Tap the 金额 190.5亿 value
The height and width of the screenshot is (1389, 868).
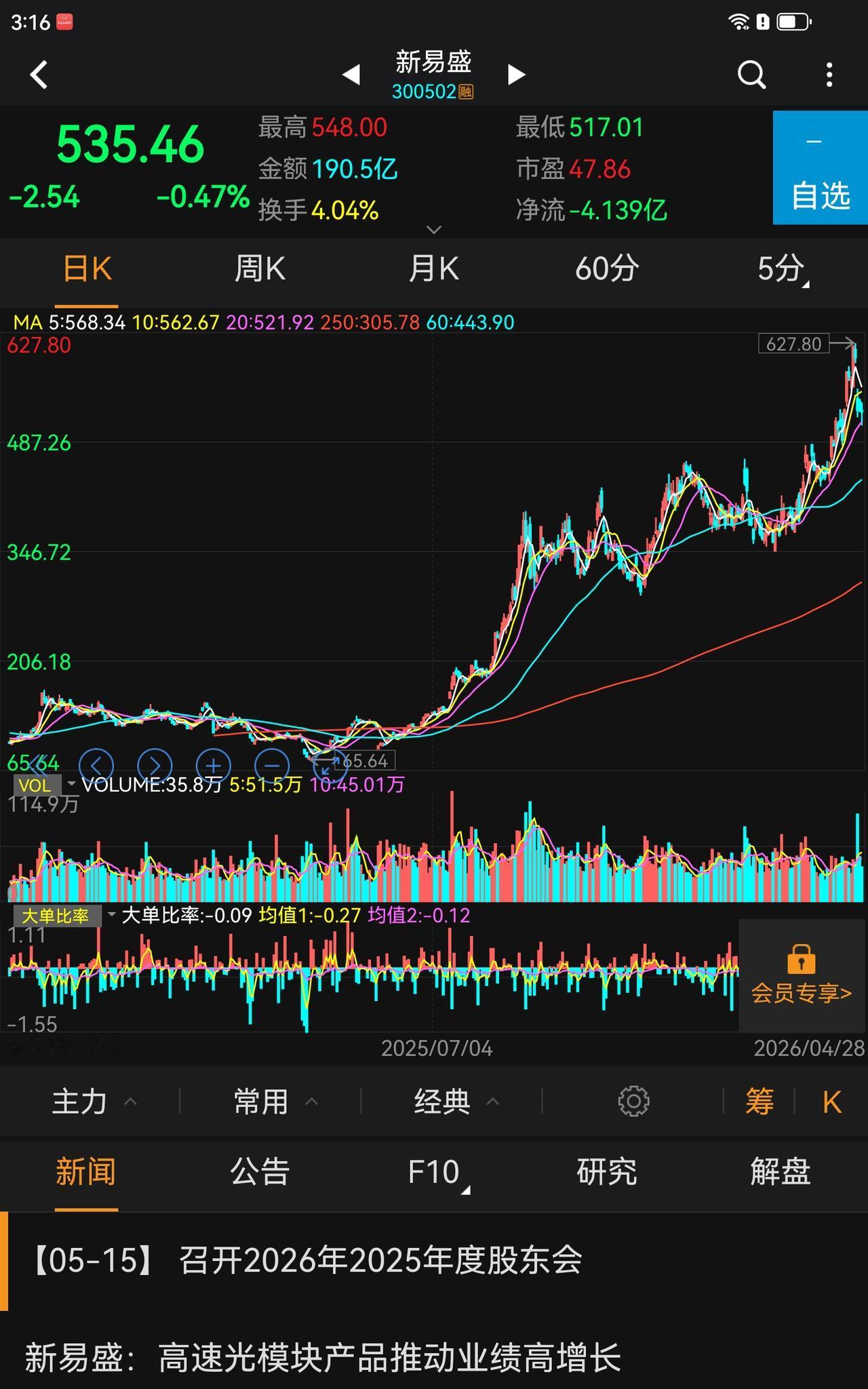[x=328, y=169]
